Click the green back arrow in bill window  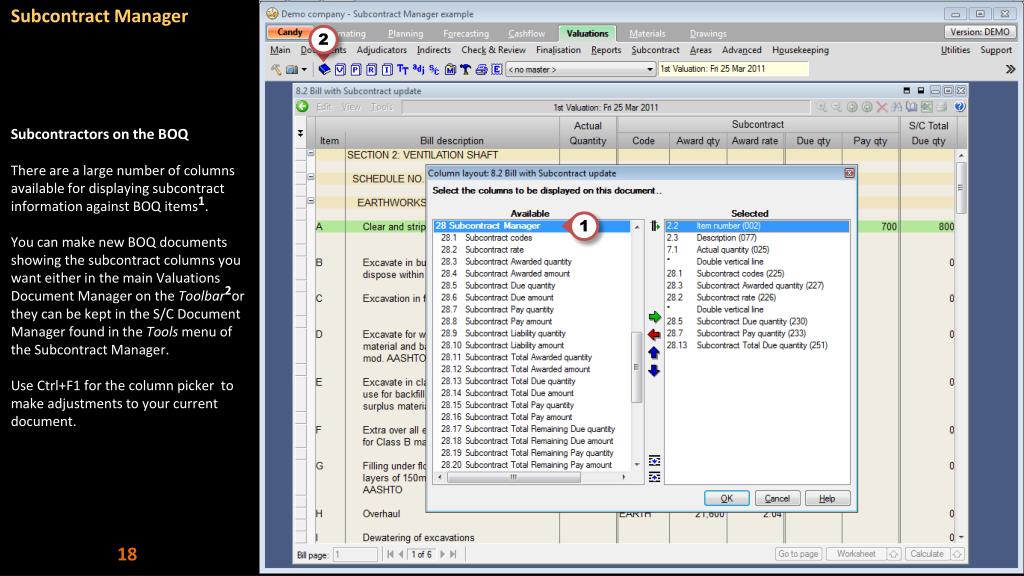pos(302,106)
